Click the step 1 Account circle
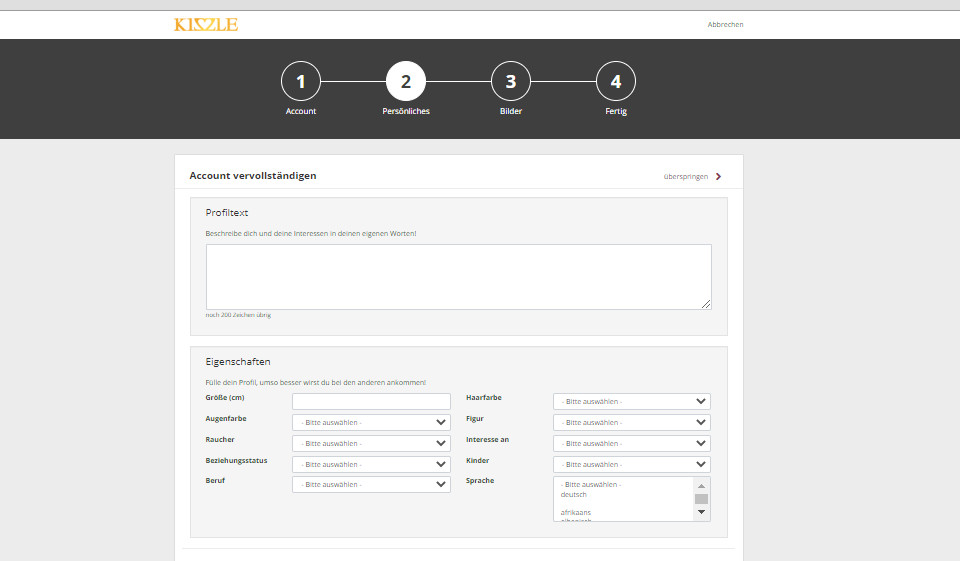Screen dimensions: 960x561 pyautogui.click(x=301, y=81)
